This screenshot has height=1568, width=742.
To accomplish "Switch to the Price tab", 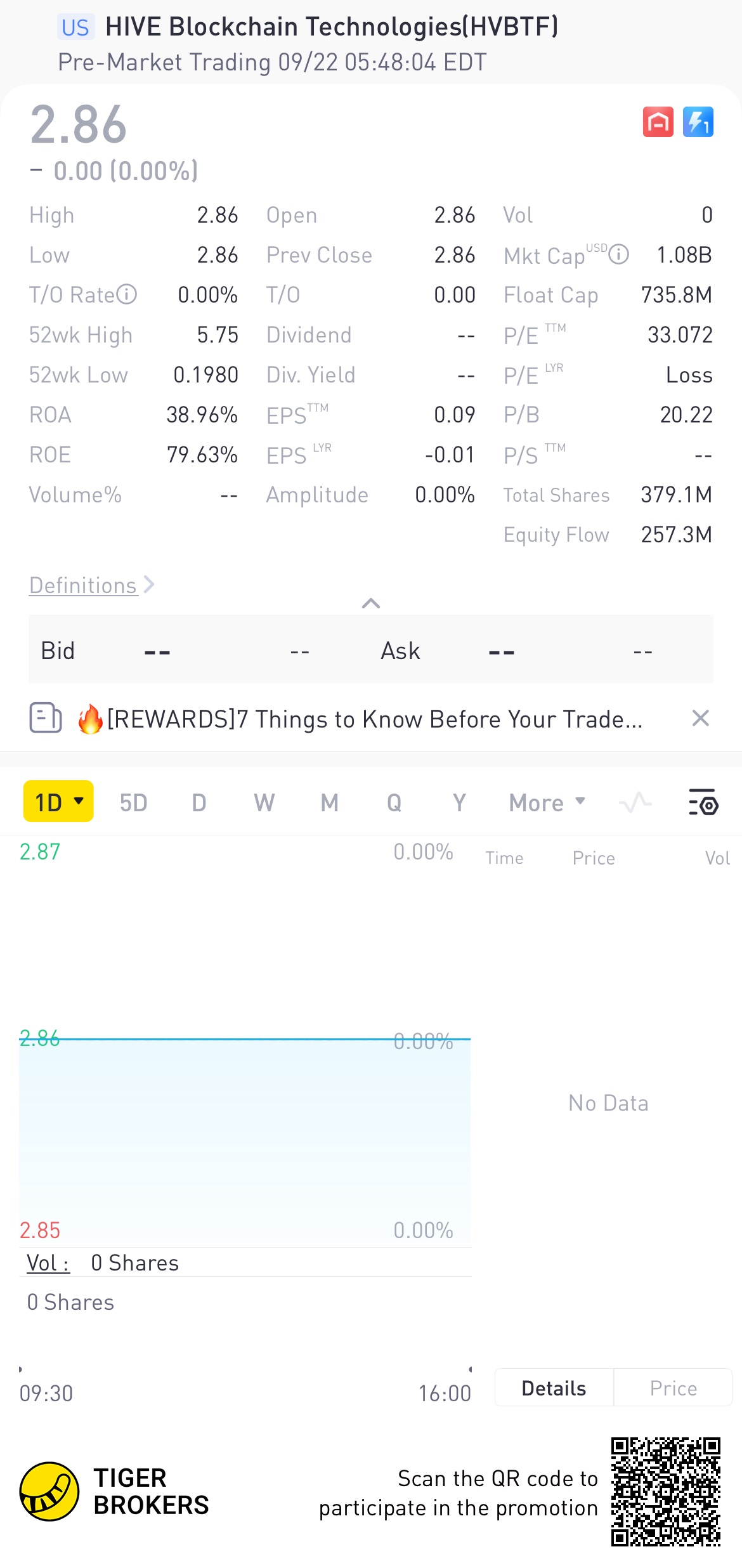I will click(x=673, y=1388).
